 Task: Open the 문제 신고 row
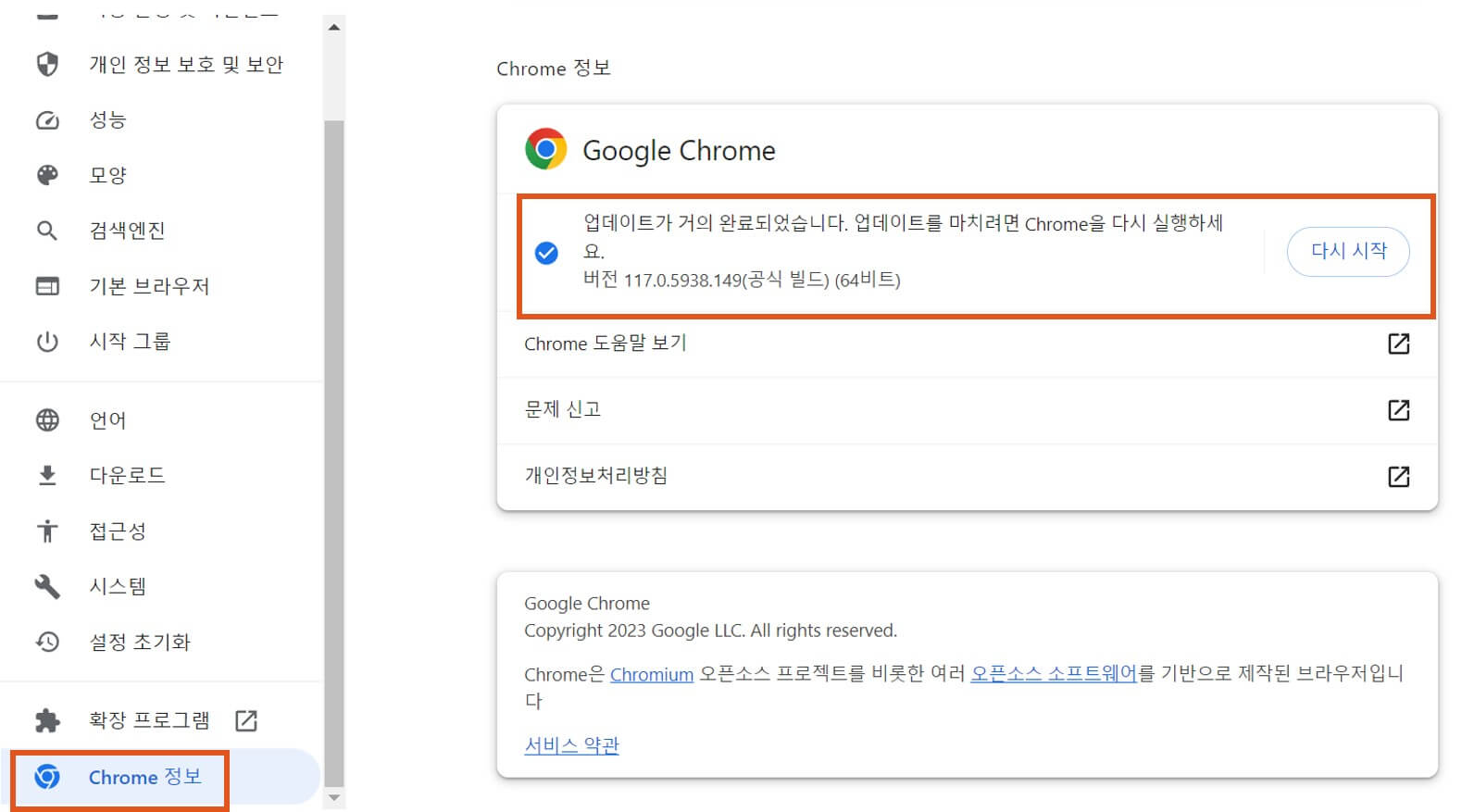coord(967,410)
